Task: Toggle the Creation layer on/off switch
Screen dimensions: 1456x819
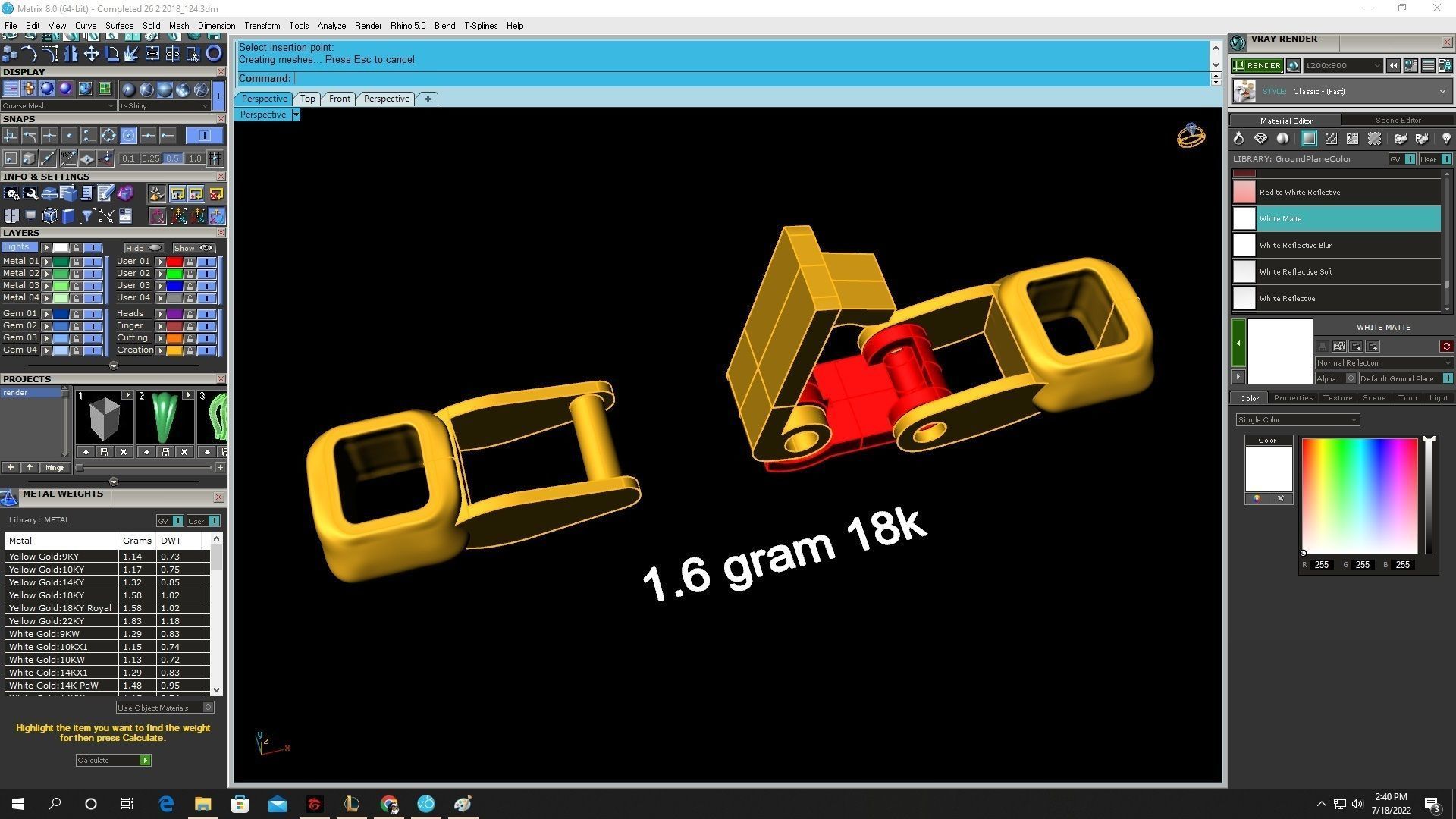Action: (207, 350)
